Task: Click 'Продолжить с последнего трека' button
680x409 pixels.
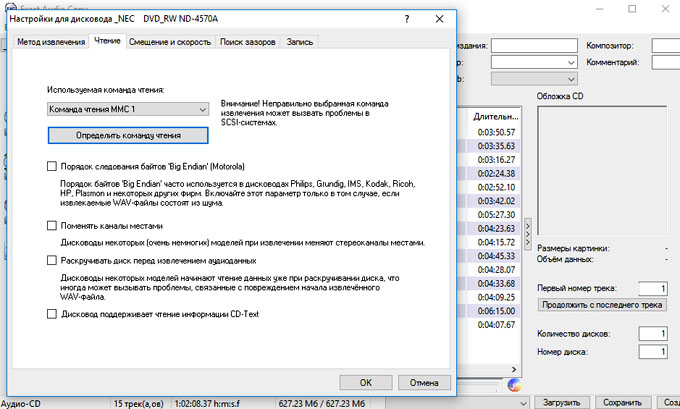Action: click(x=600, y=304)
